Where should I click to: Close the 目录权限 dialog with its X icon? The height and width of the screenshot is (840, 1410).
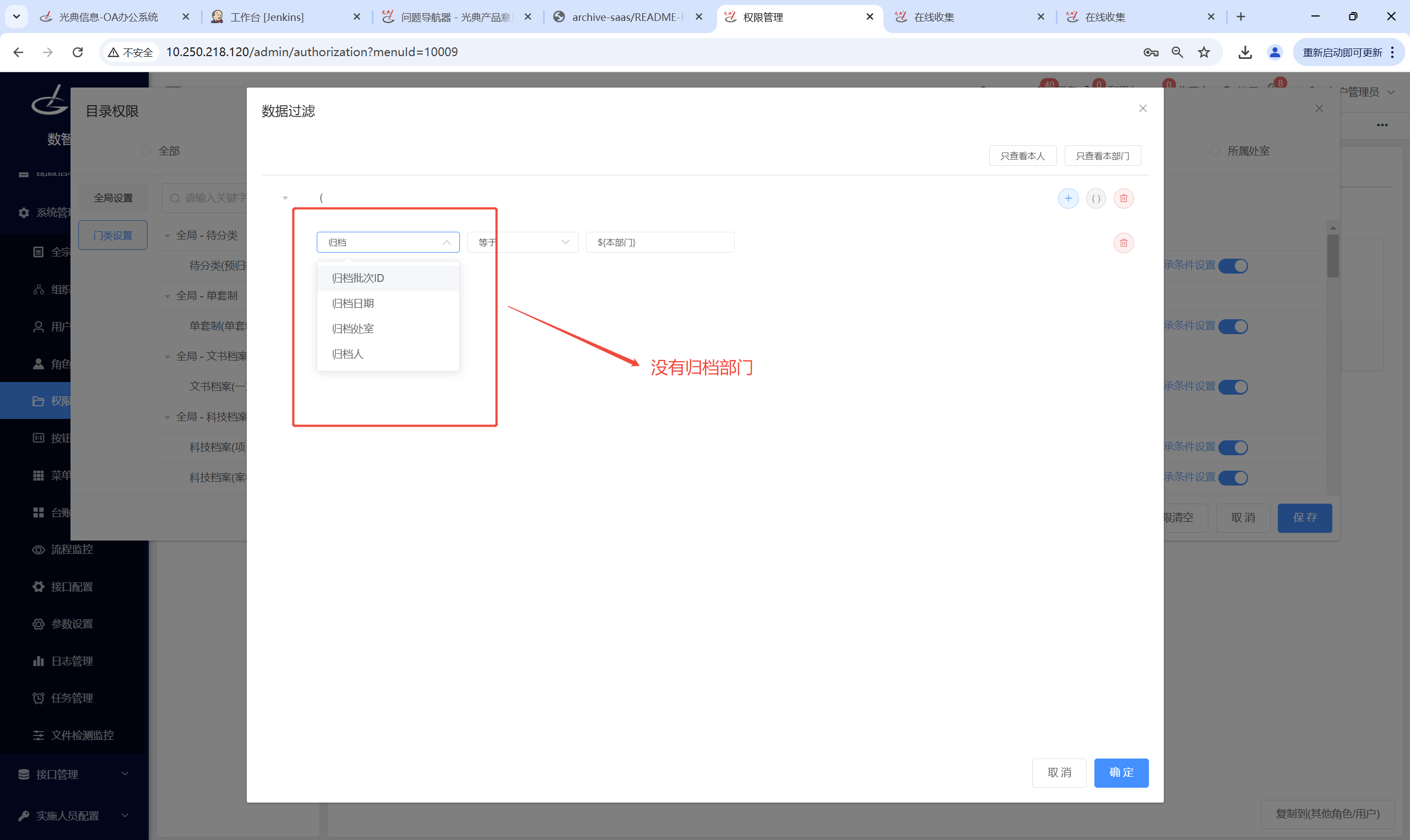(x=1319, y=108)
